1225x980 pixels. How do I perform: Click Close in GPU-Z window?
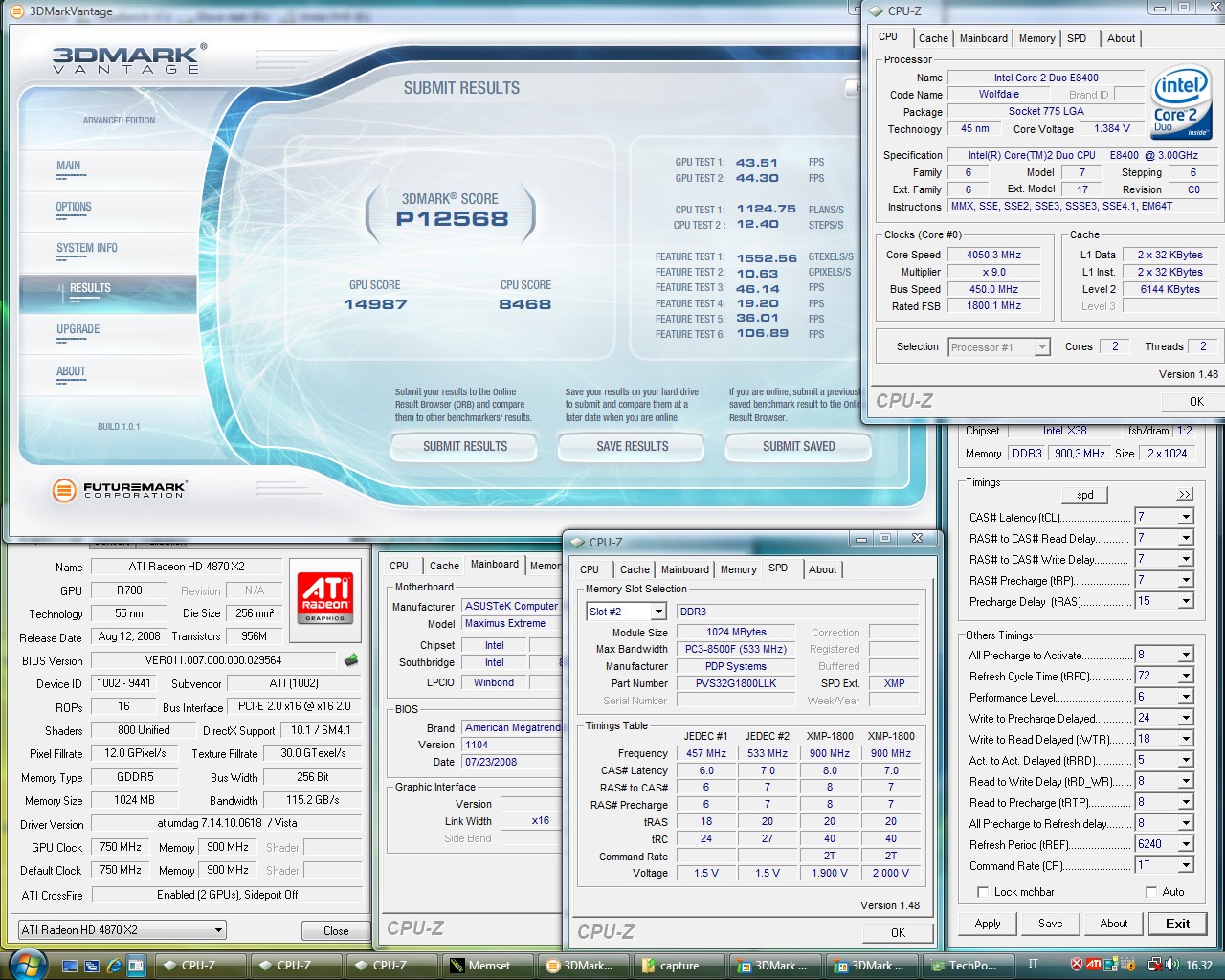pos(336,930)
